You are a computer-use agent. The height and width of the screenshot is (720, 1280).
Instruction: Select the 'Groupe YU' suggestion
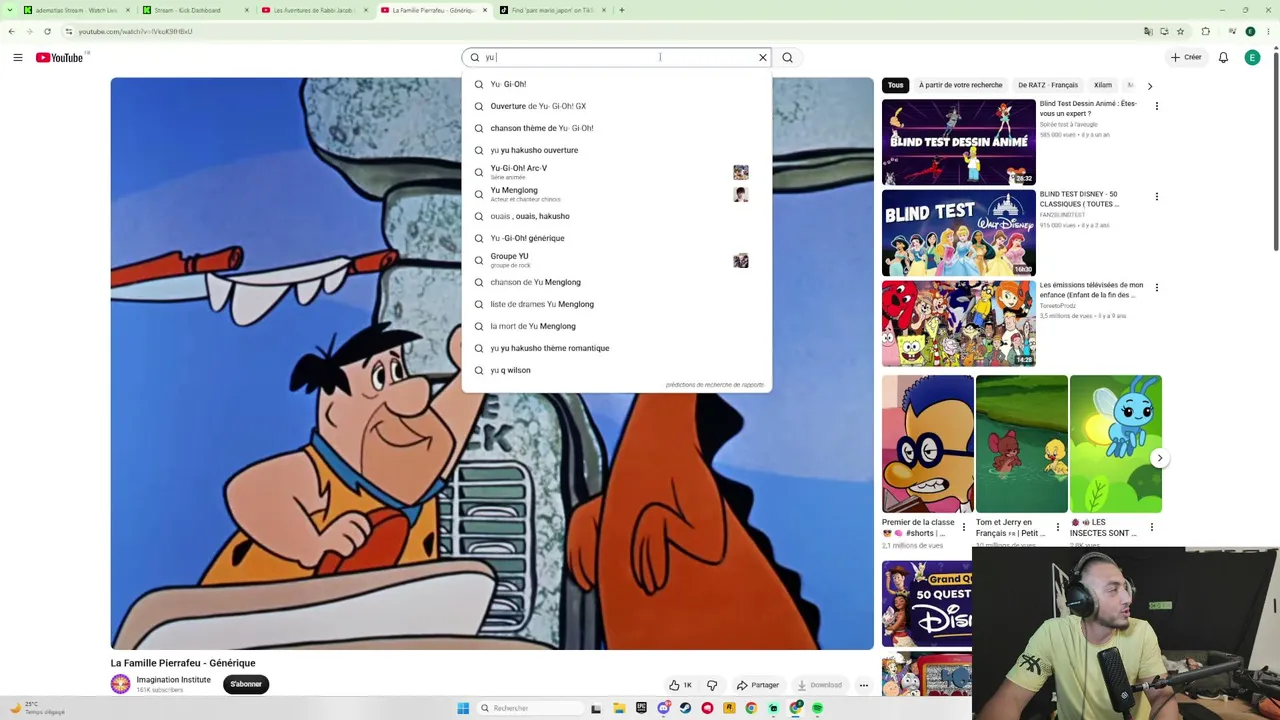[x=617, y=260]
